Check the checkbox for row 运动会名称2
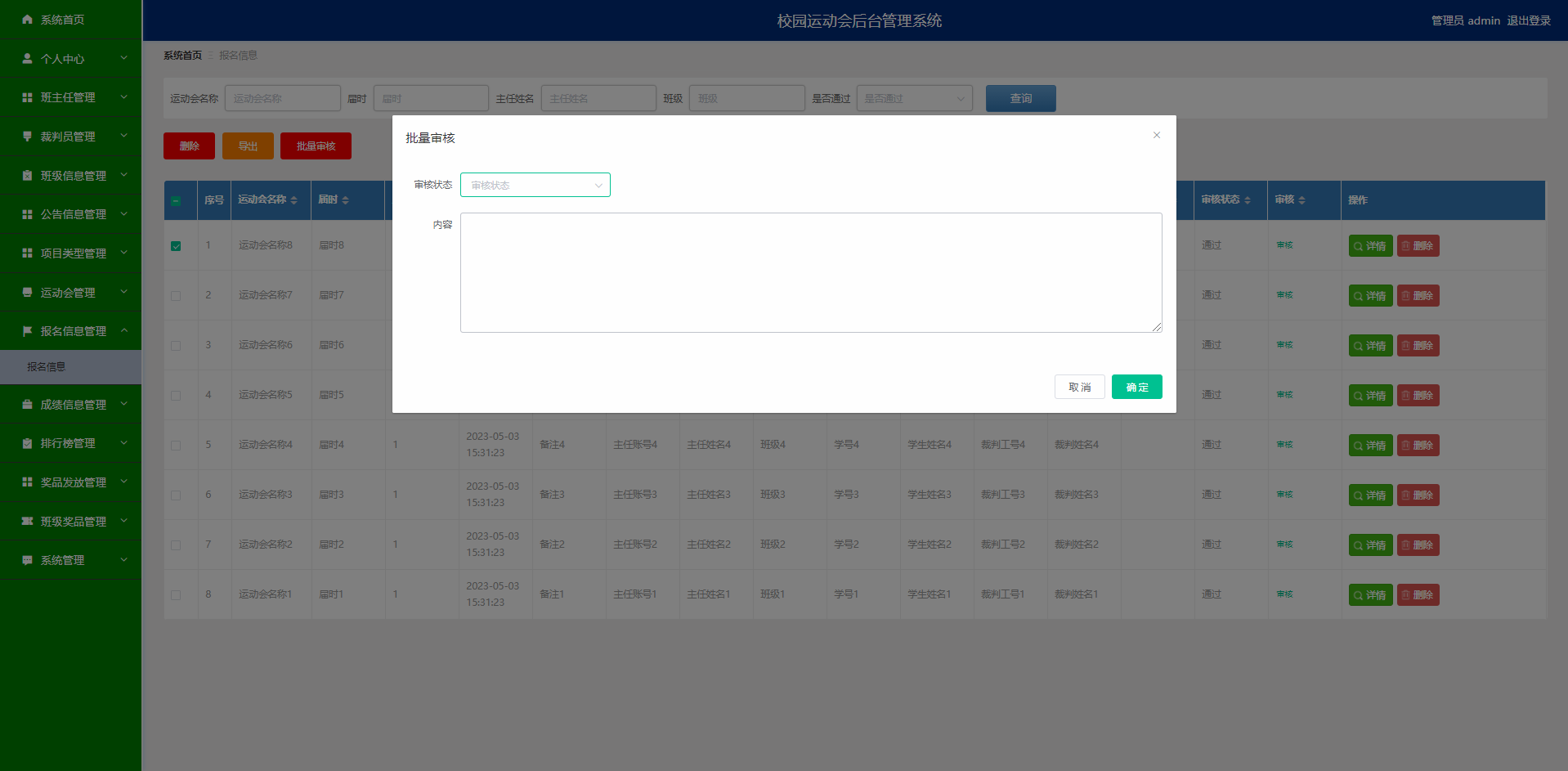1568x771 pixels. (176, 545)
